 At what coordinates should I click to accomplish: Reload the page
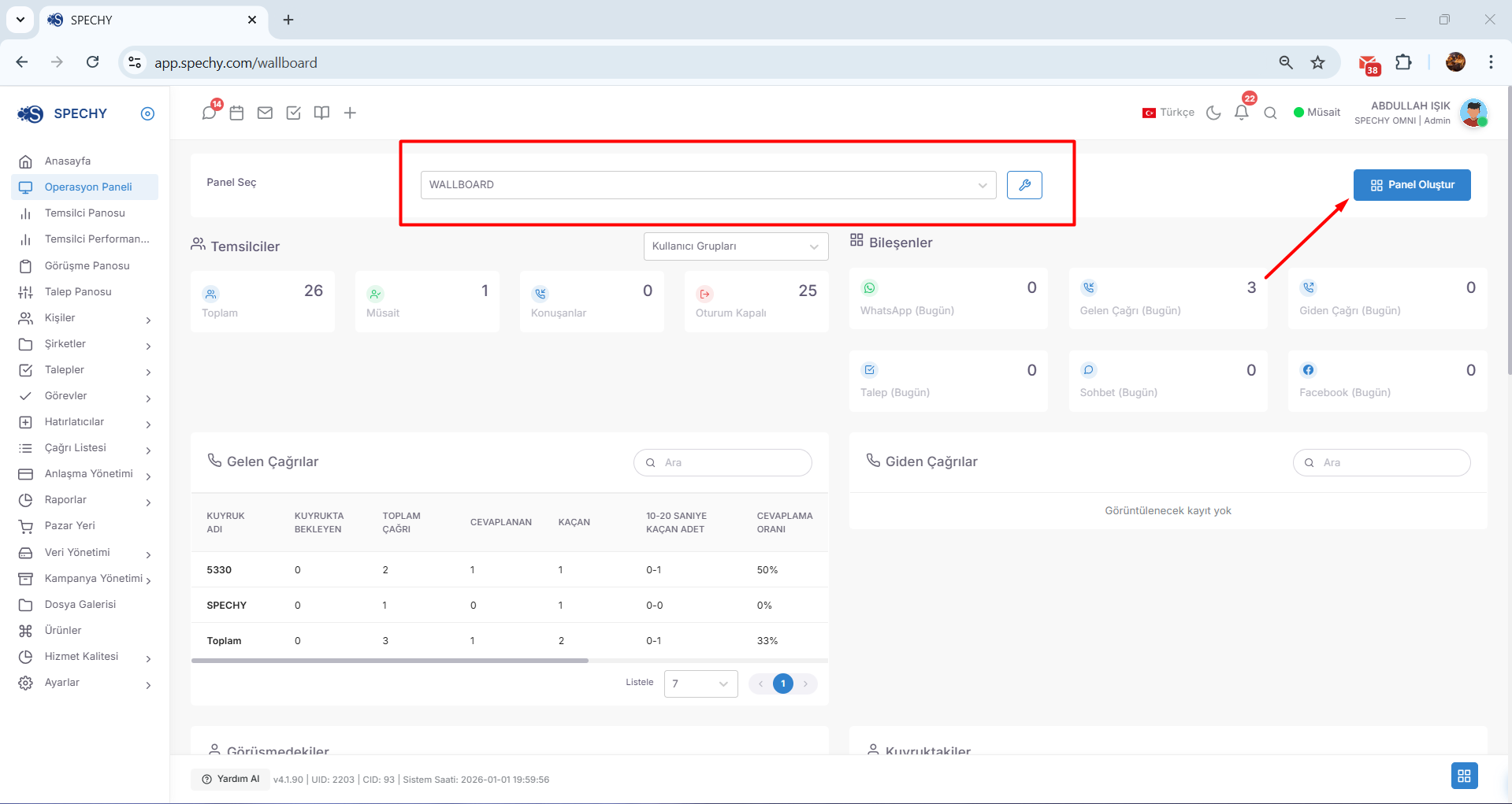coord(92,62)
